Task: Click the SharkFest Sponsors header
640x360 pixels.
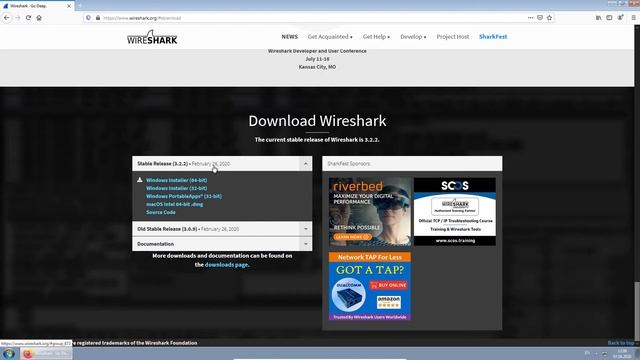Action: [x=412, y=163]
